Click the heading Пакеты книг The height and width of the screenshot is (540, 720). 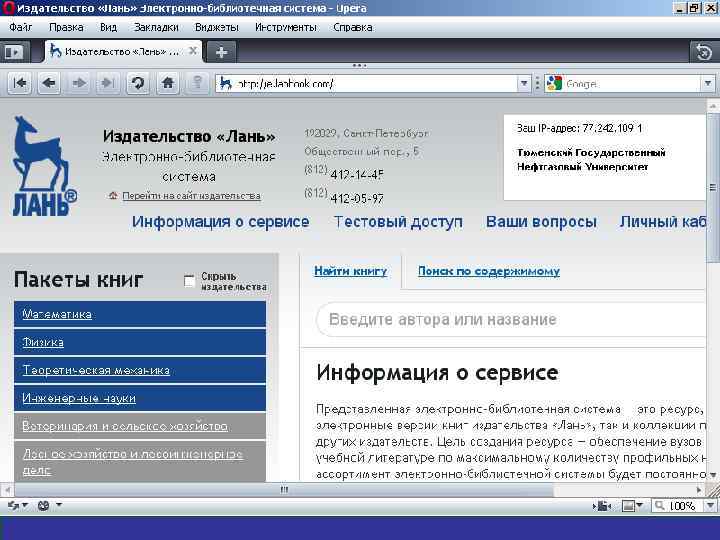click(x=79, y=279)
